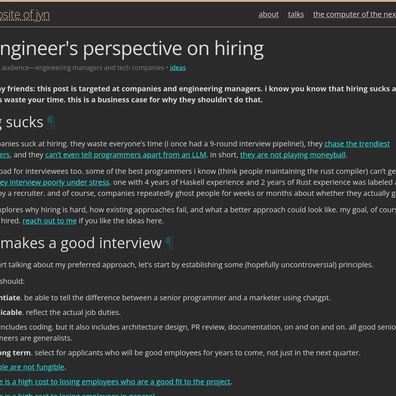Open the 'about' navigation item
The height and width of the screenshot is (396, 396).
(268, 14)
